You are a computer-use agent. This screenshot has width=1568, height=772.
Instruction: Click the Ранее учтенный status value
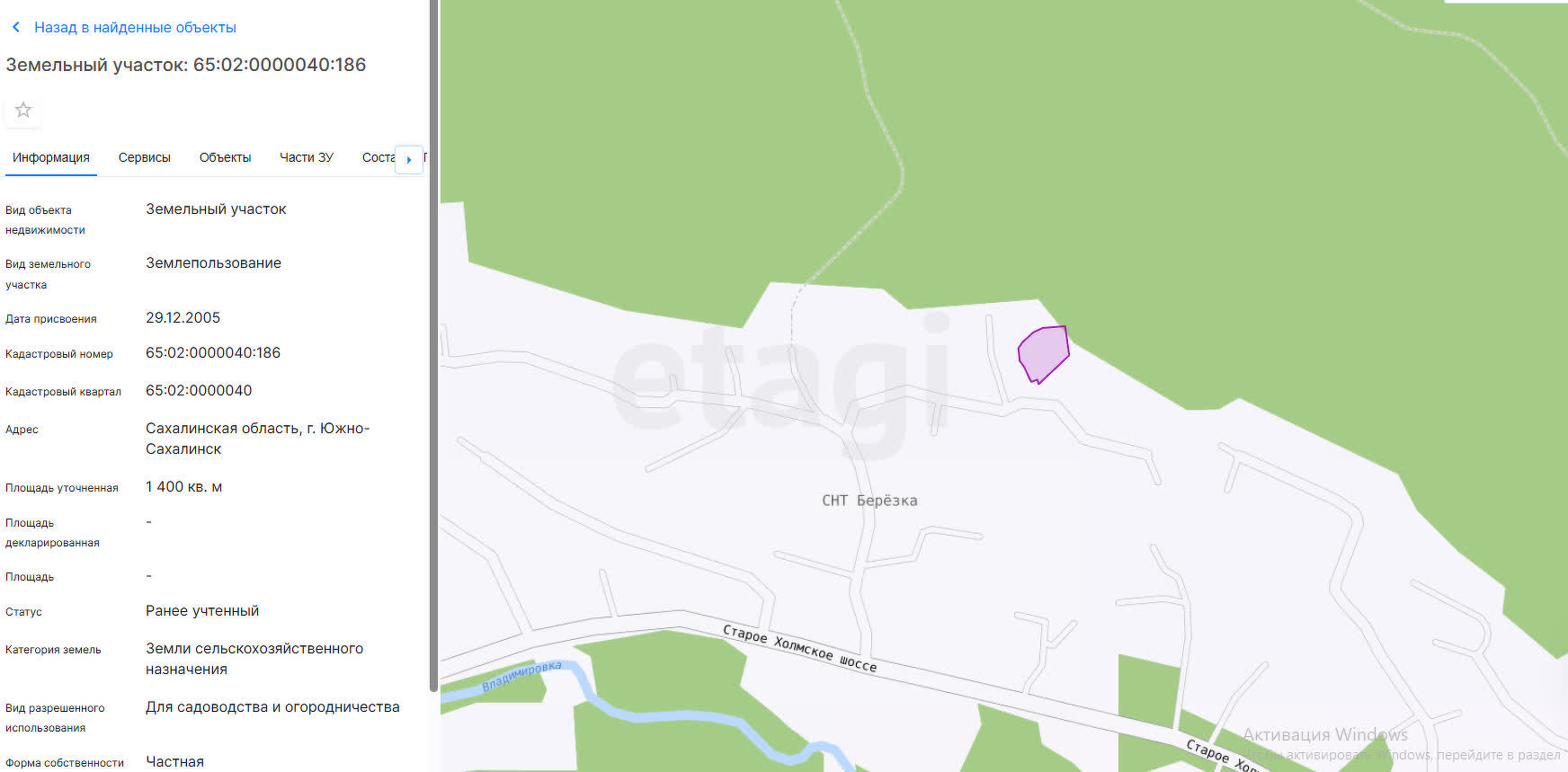click(202, 611)
